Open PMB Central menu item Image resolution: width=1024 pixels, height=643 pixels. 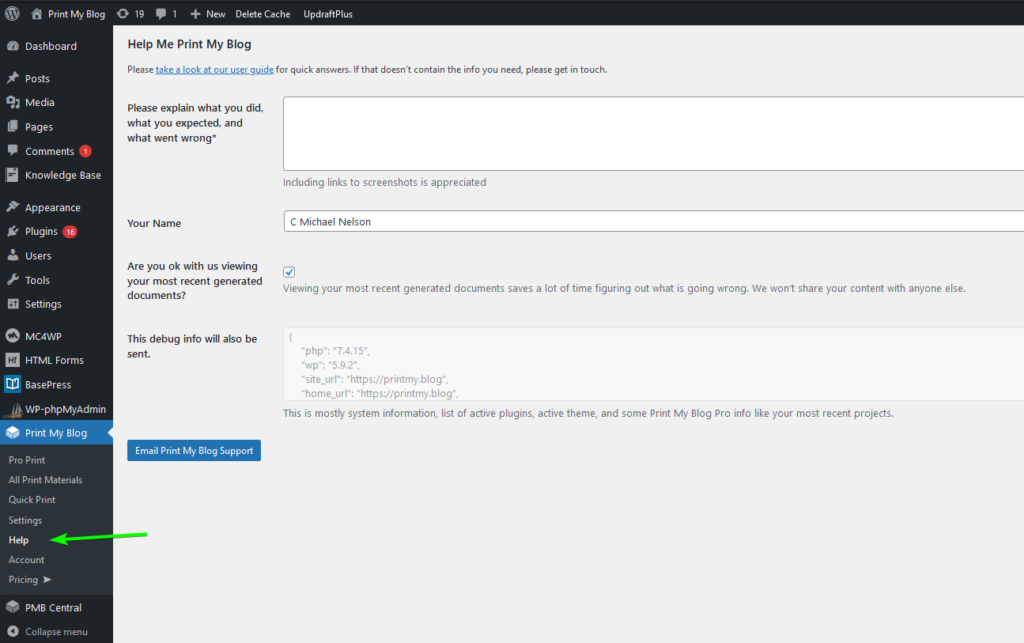56,607
